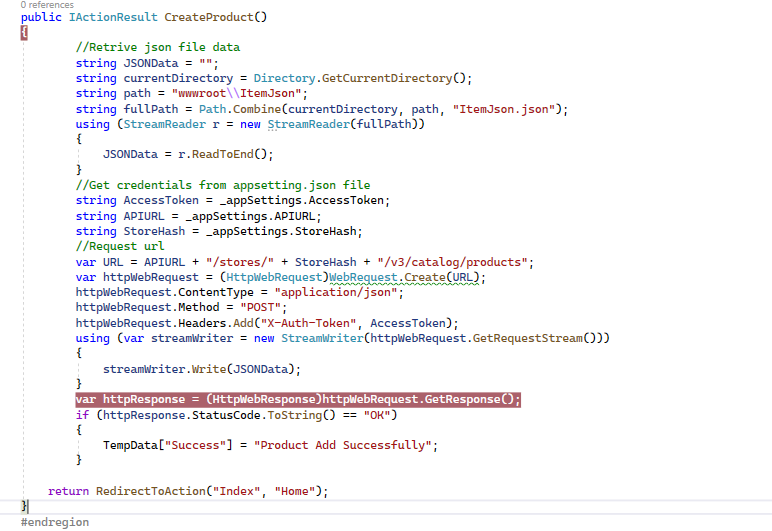Screen dimensions: 772x531
Task: Click the "/v3/catalog/products" string
Action: (x=452, y=262)
